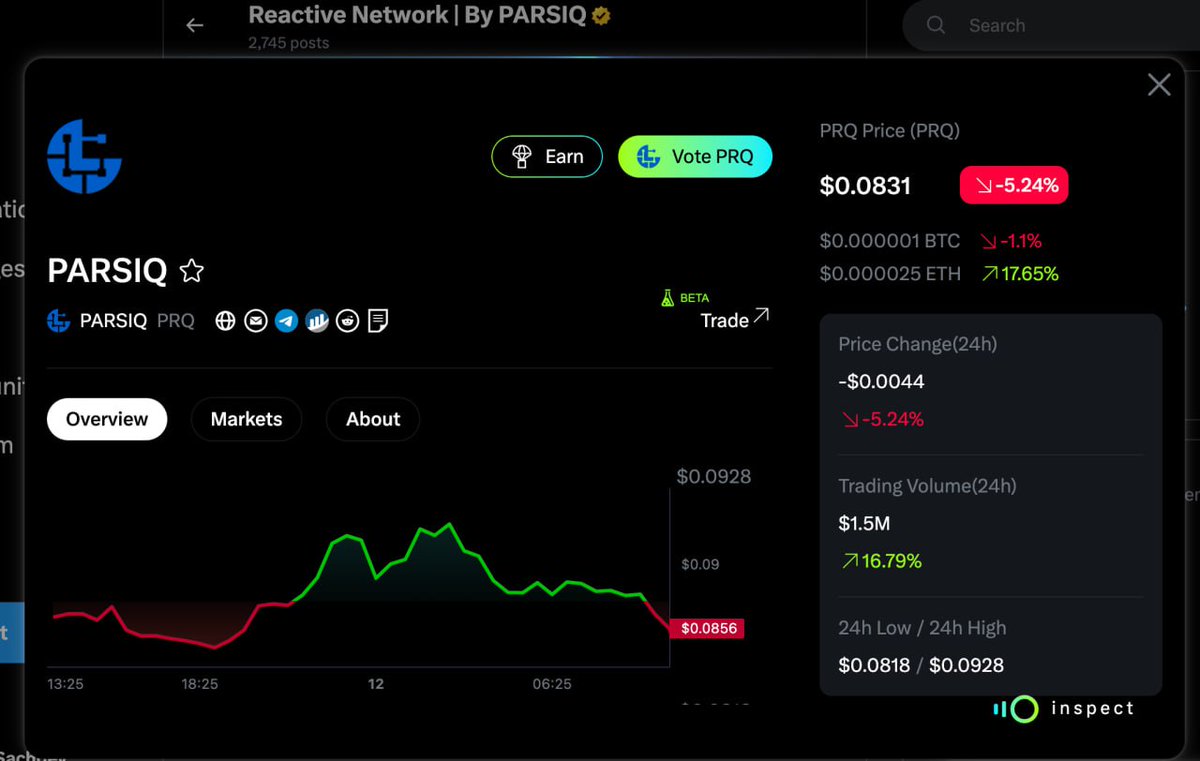Click the 18:25 chart time label
The width and height of the screenshot is (1200, 761).
(x=199, y=684)
